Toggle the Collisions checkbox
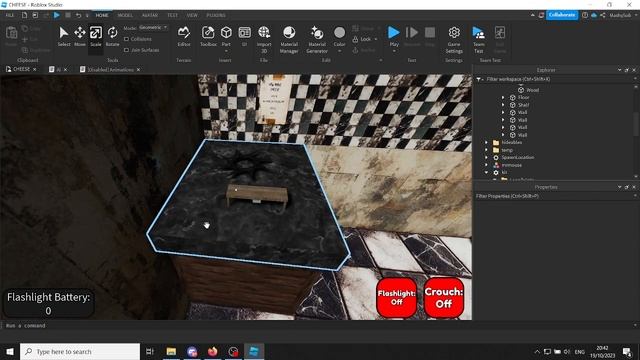This screenshot has height=360, width=640. point(126,39)
